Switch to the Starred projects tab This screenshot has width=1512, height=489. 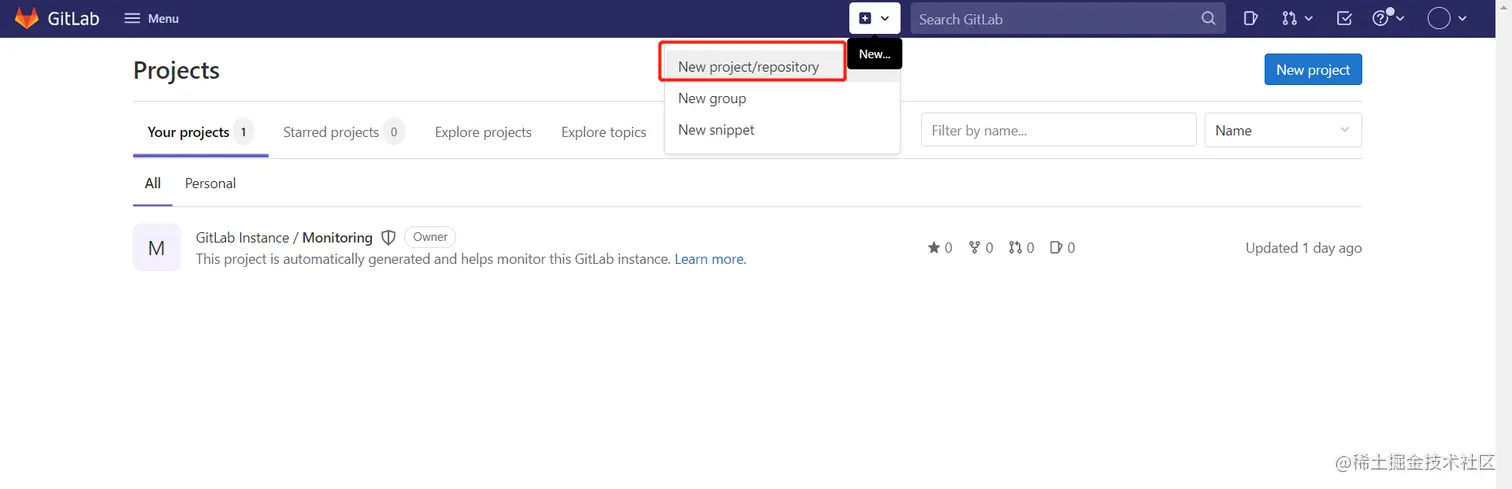(343, 132)
